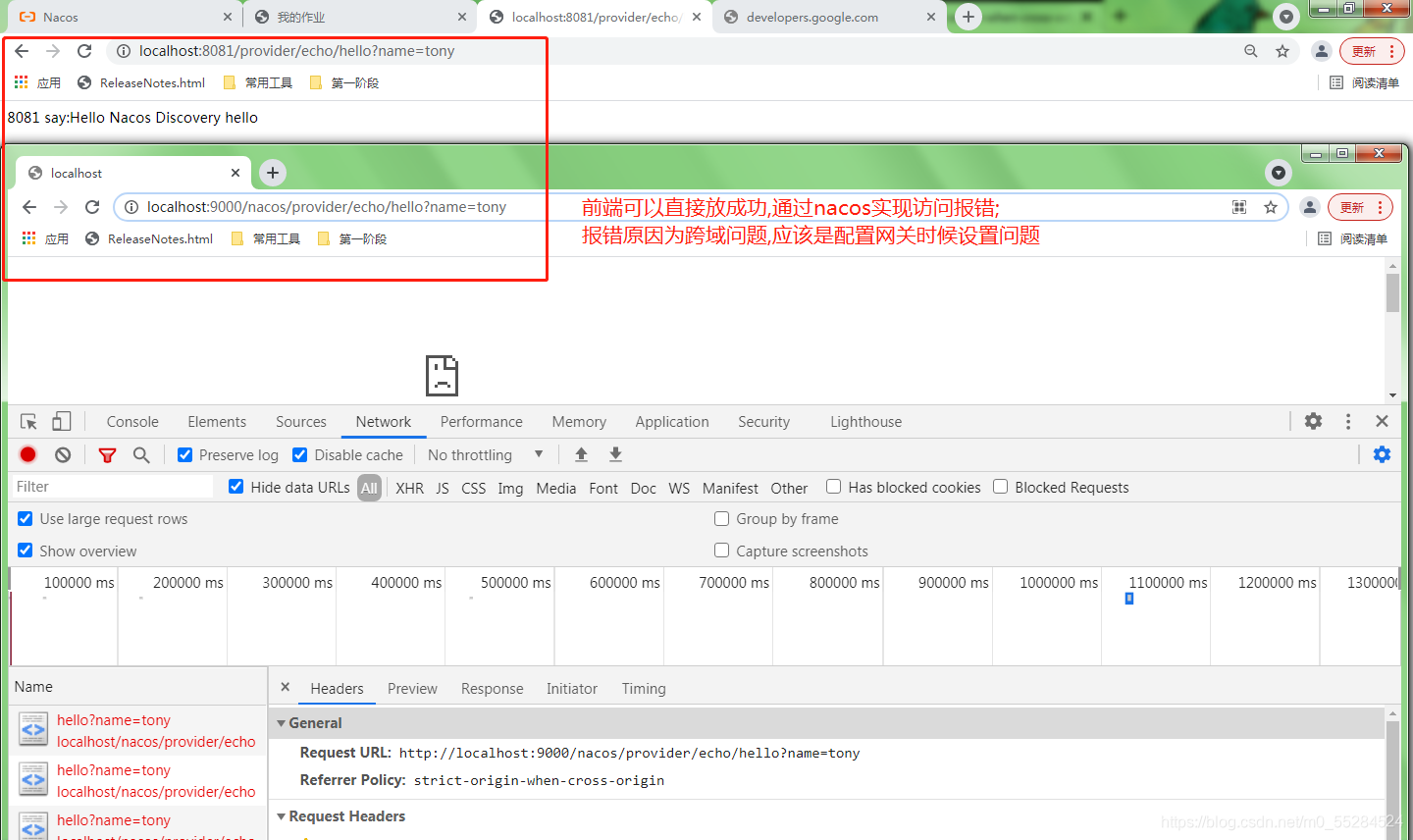The height and width of the screenshot is (840, 1413).
Task: Switch to the Elements tab
Action: coord(217,422)
